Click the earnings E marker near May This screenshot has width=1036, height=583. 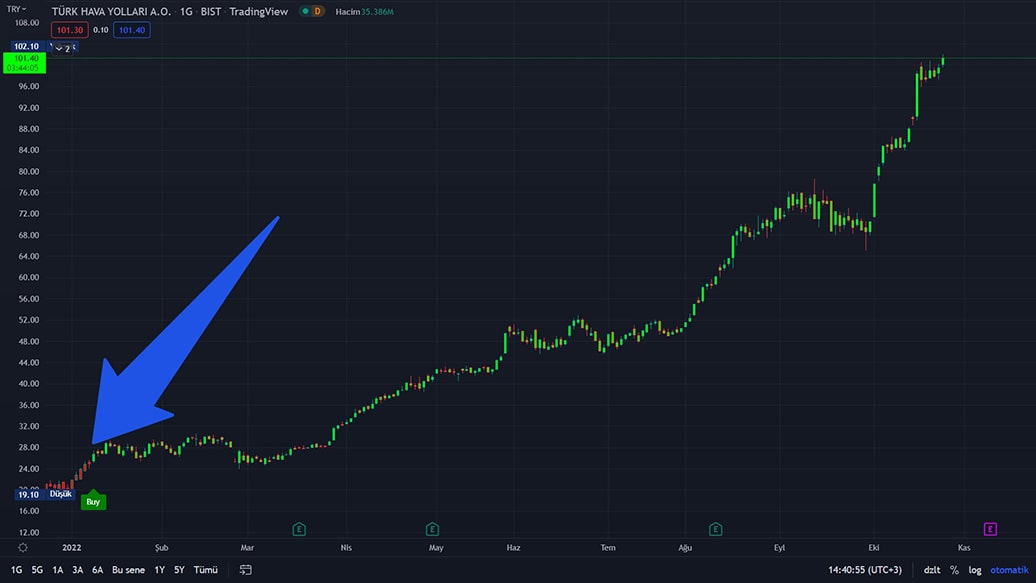click(432, 529)
